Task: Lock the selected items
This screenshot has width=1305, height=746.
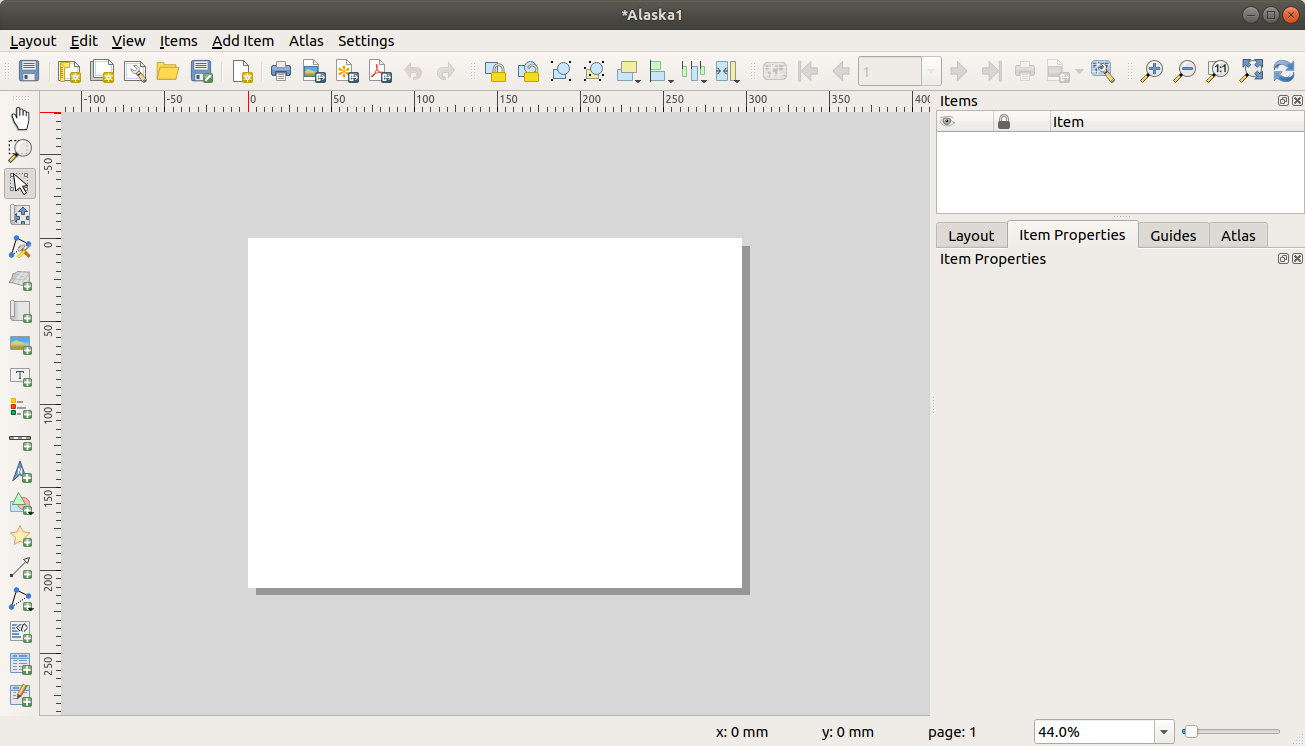Action: click(495, 71)
